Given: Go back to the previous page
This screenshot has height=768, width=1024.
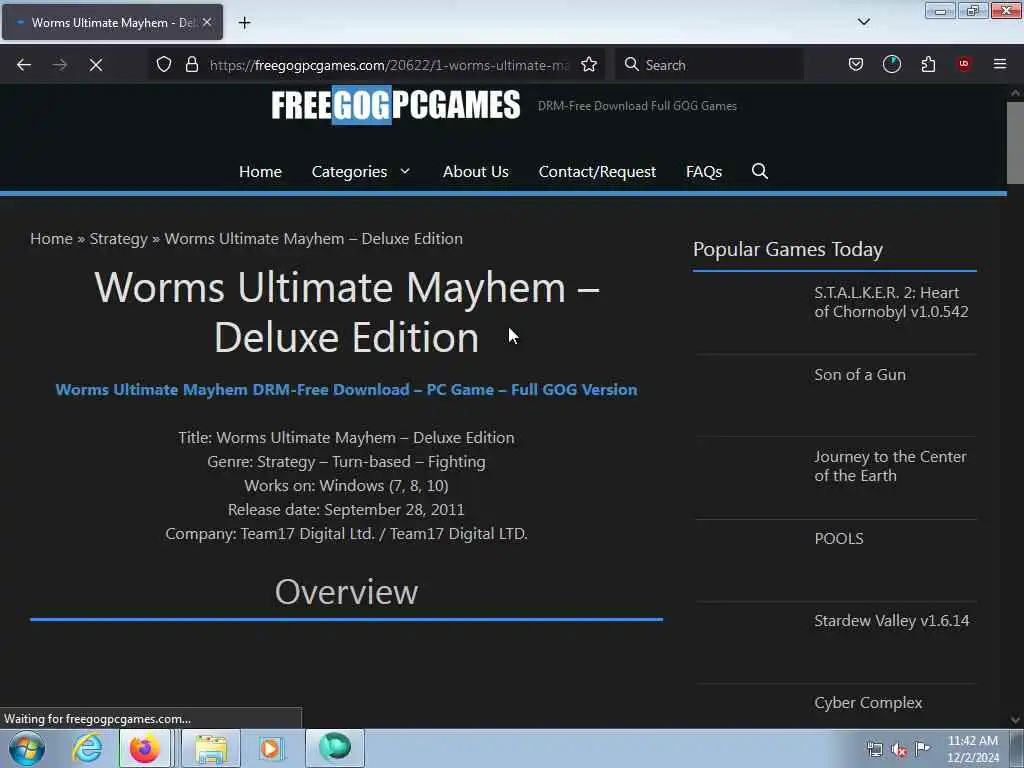Looking at the screenshot, I should coord(24,65).
